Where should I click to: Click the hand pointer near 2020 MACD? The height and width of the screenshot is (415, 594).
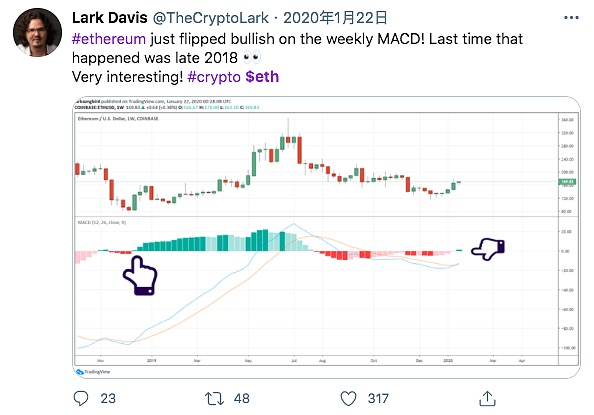pyautogui.click(x=488, y=249)
